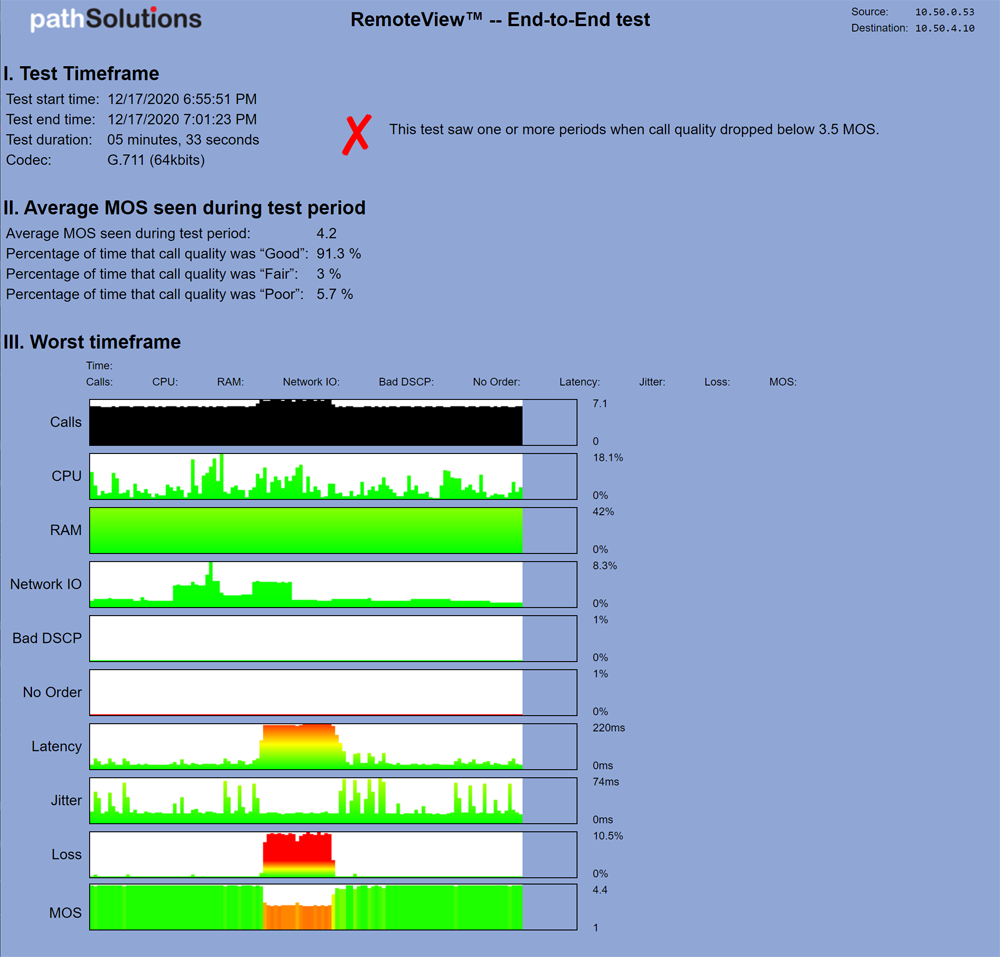1000x957 pixels.
Task: Click the pathSolutions logo
Action: 115,19
